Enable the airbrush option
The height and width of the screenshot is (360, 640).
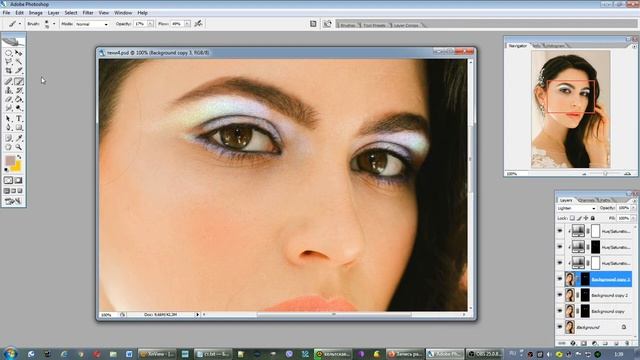198,24
